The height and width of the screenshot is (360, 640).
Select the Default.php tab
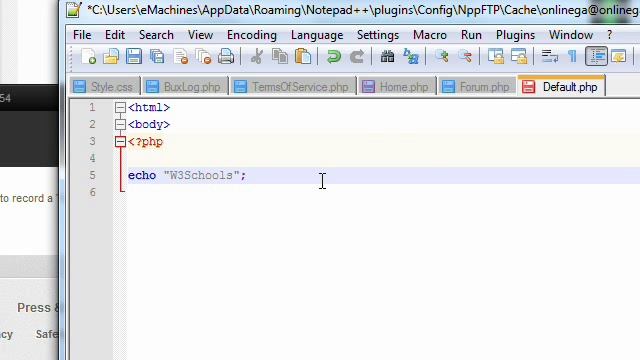(x=562, y=87)
